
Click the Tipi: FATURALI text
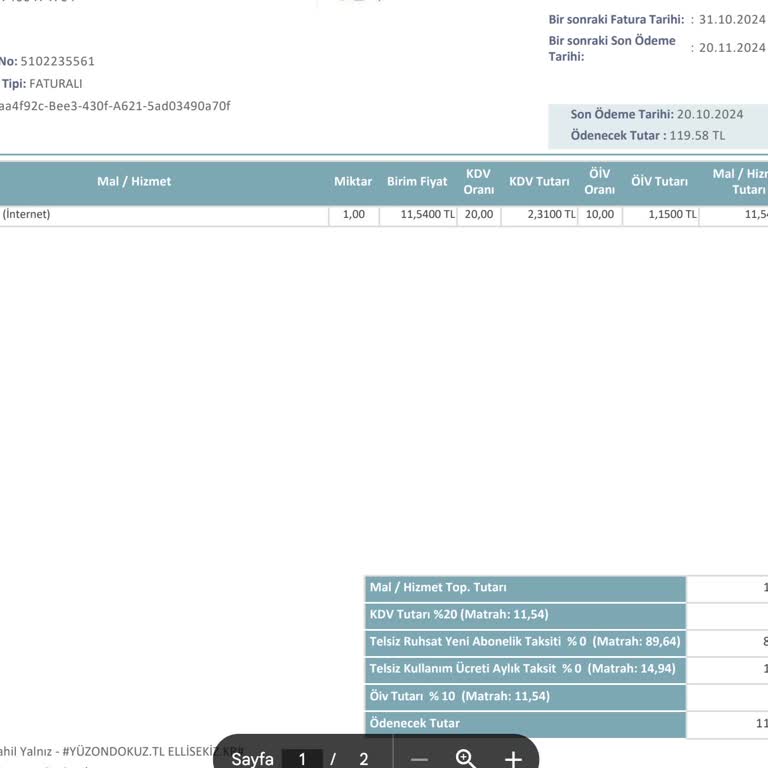[x=42, y=84]
